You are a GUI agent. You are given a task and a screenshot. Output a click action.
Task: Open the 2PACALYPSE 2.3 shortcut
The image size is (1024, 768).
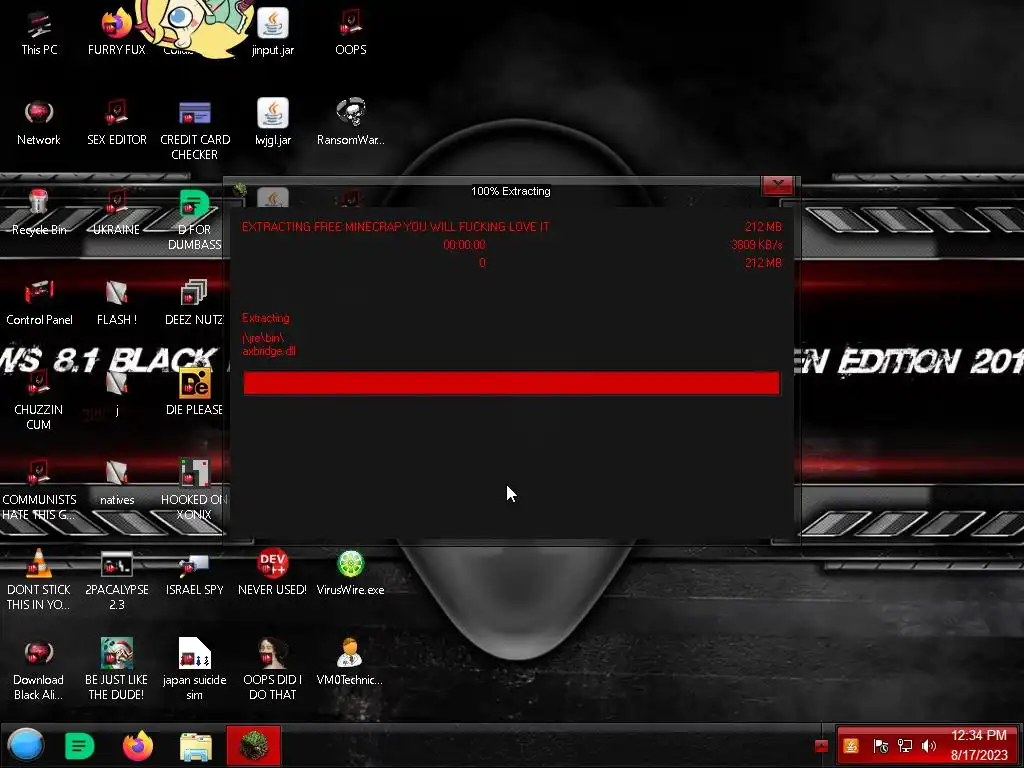(x=116, y=579)
